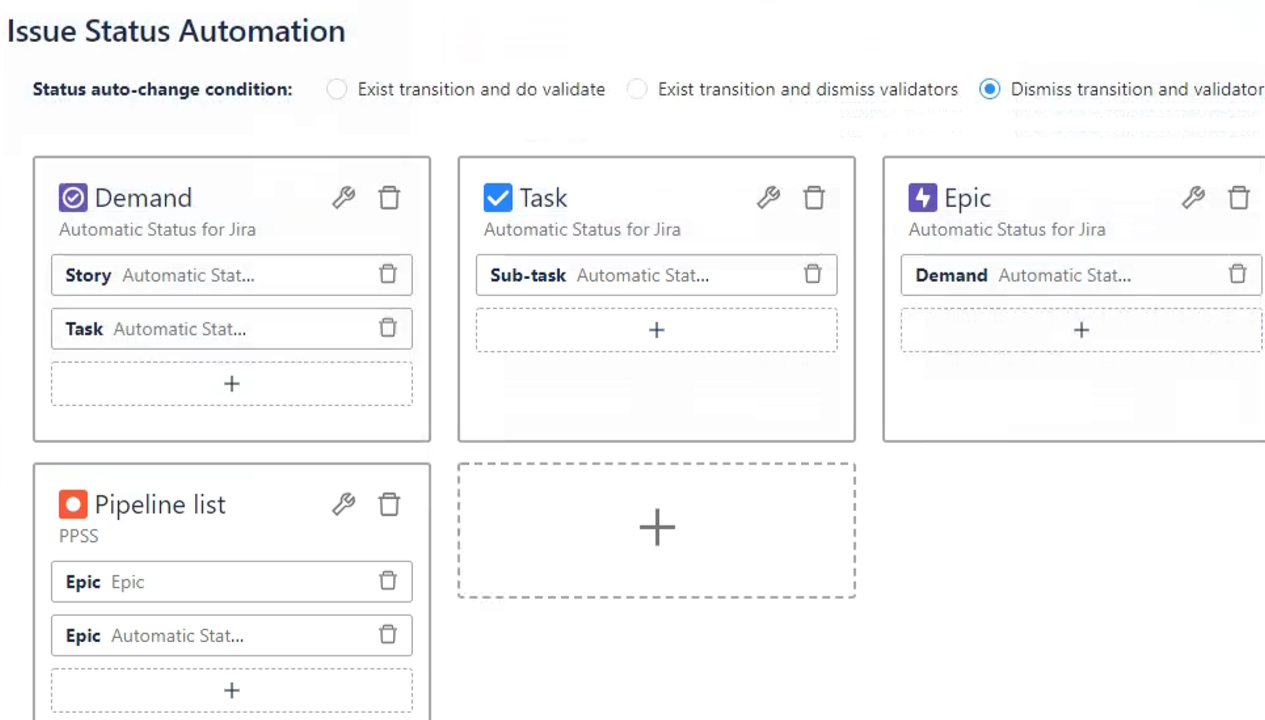Add new parent issue type card
Image resolution: width=1265 pixels, height=720 pixels.
point(656,528)
